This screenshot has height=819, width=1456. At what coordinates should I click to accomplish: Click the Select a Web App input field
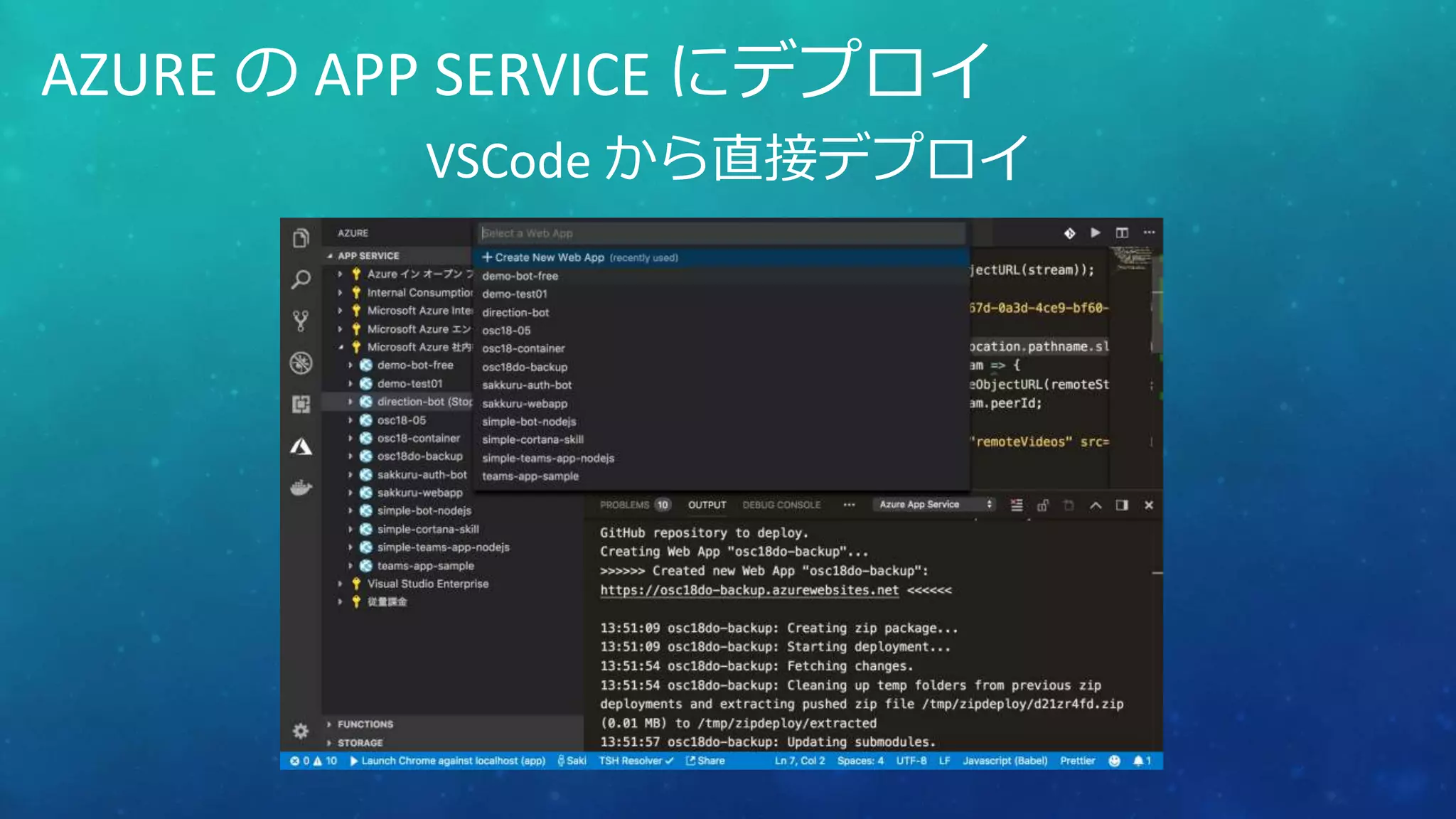click(x=722, y=233)
